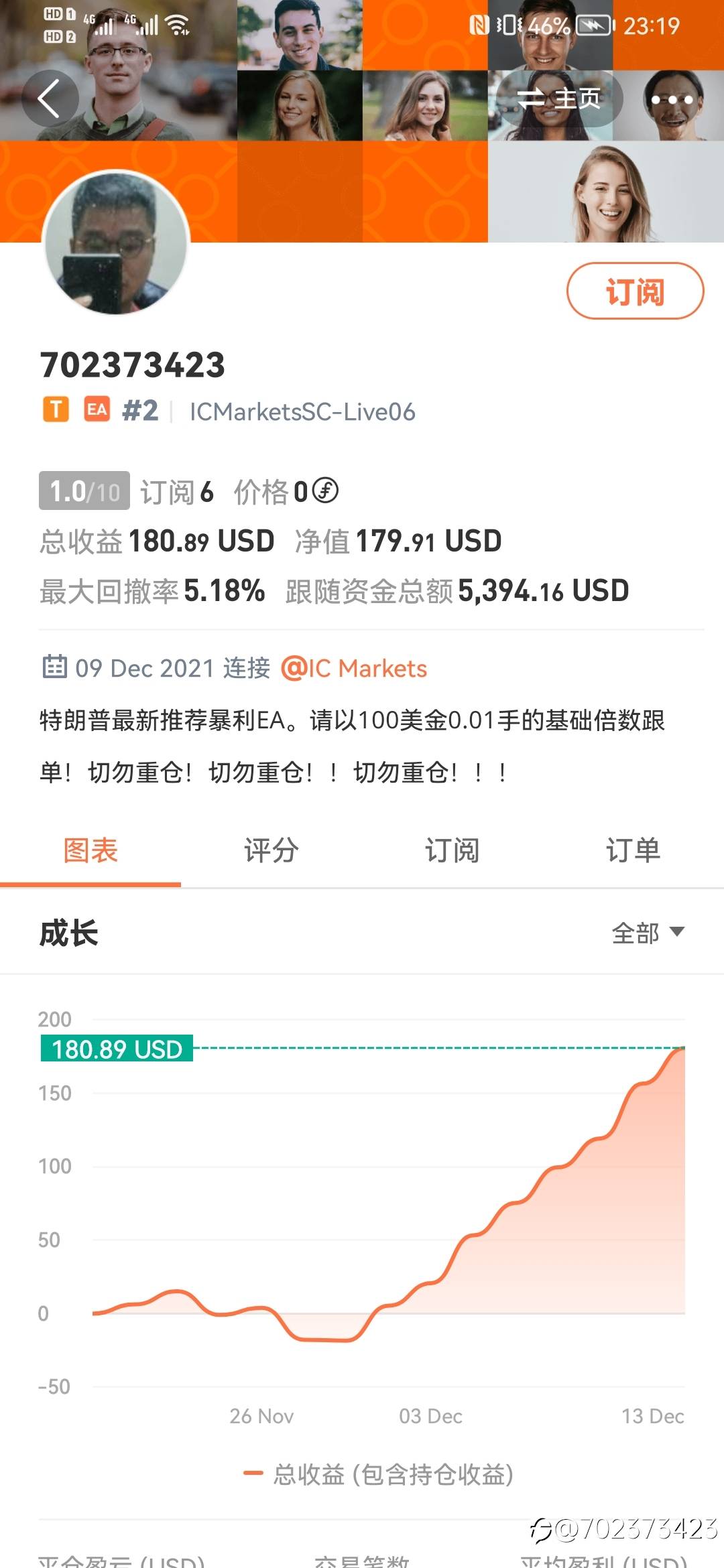Open the 订单 tab
Screen dimensions: 724x1568
coord(633,850)
